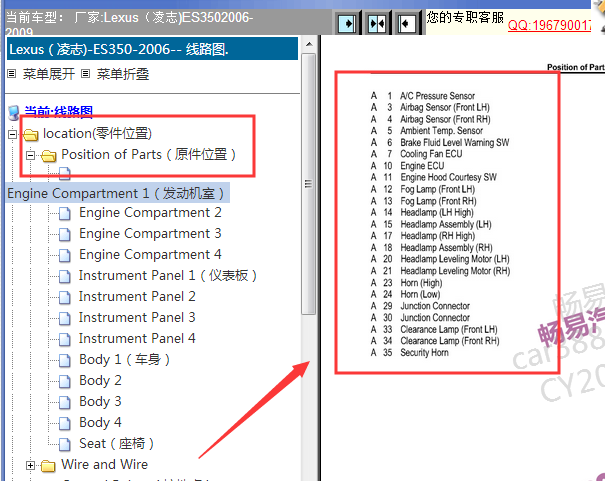This screenshot has width=605, height=481.
Task: Click the 'Cooling Fan ECU' entry
Action: [431, 154]
